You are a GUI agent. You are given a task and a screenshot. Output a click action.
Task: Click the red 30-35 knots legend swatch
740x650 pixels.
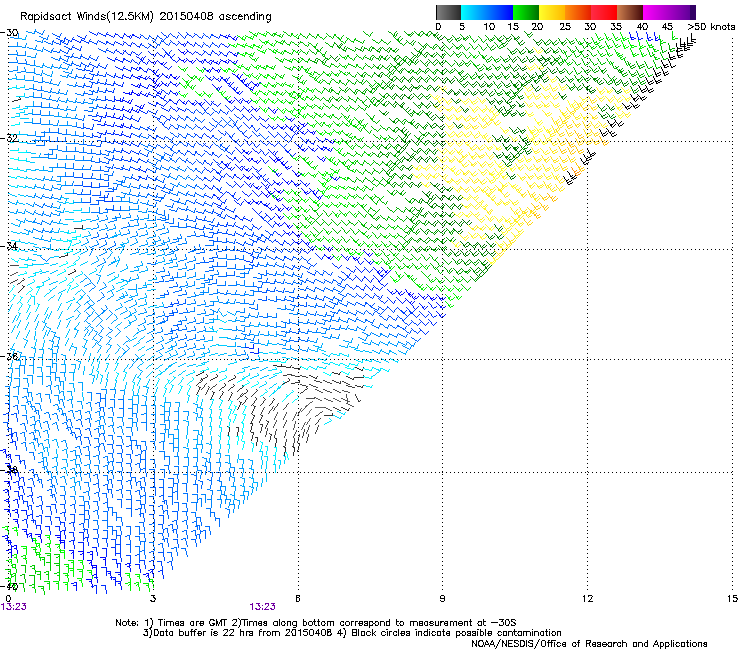click(x=604, y=12)
